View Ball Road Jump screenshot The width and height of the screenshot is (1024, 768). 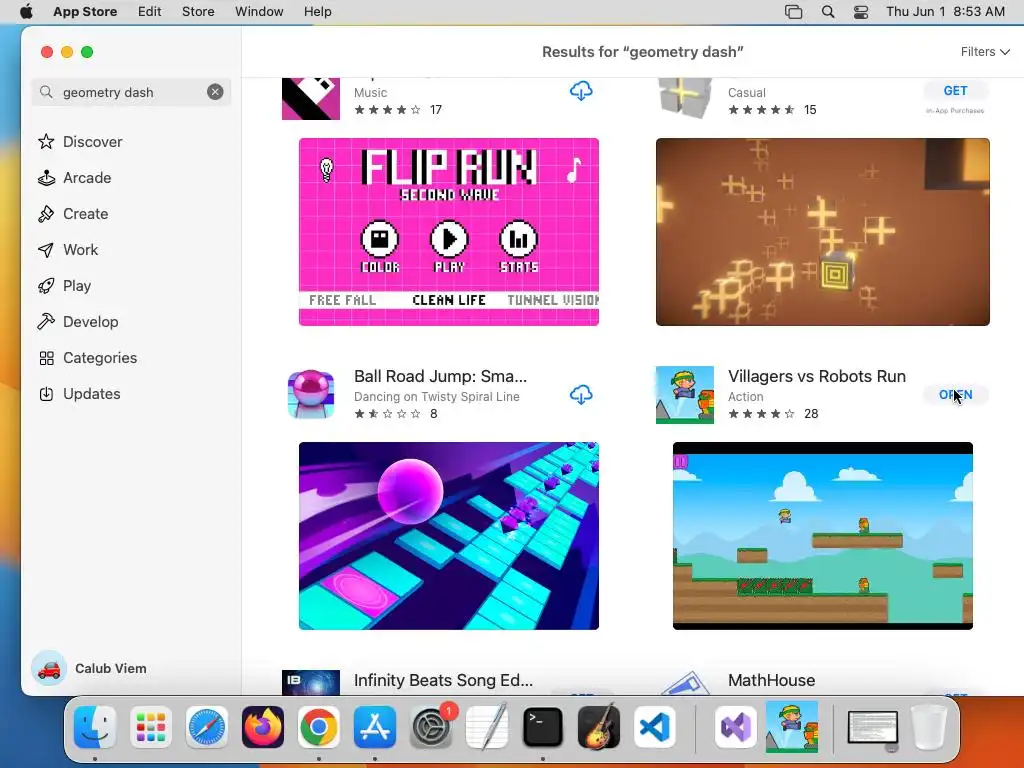[449, 536]
